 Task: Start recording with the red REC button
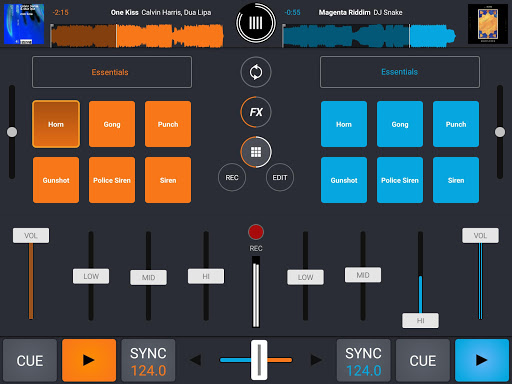pyautogui.click(x=256, y=232)
